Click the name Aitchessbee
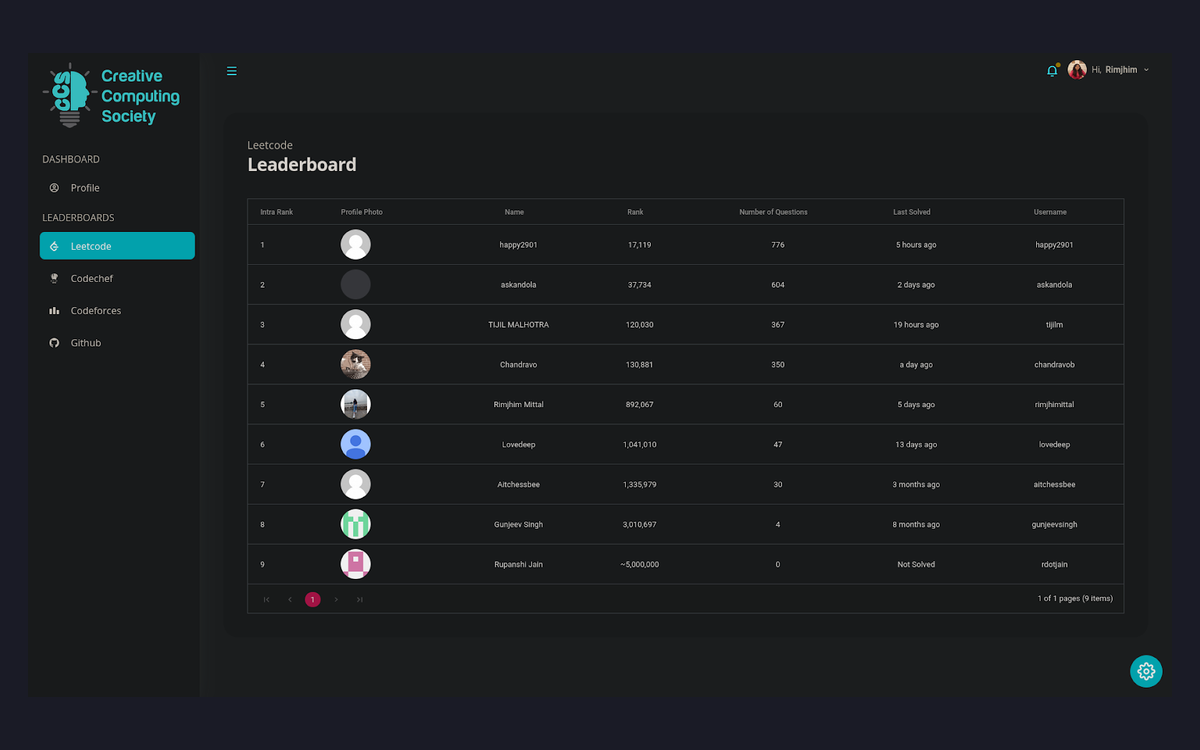Screen dimensions: 1200x750 click(518, 485)
